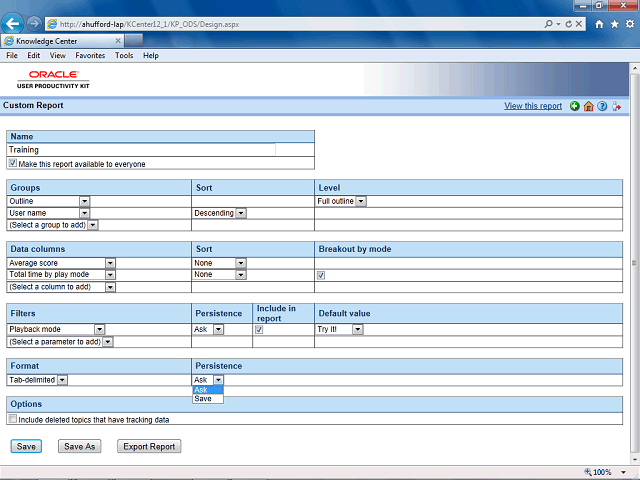Open the 100% zoom level dropdown arrow
The image size is (640, 480).
[x=623, y=472]
